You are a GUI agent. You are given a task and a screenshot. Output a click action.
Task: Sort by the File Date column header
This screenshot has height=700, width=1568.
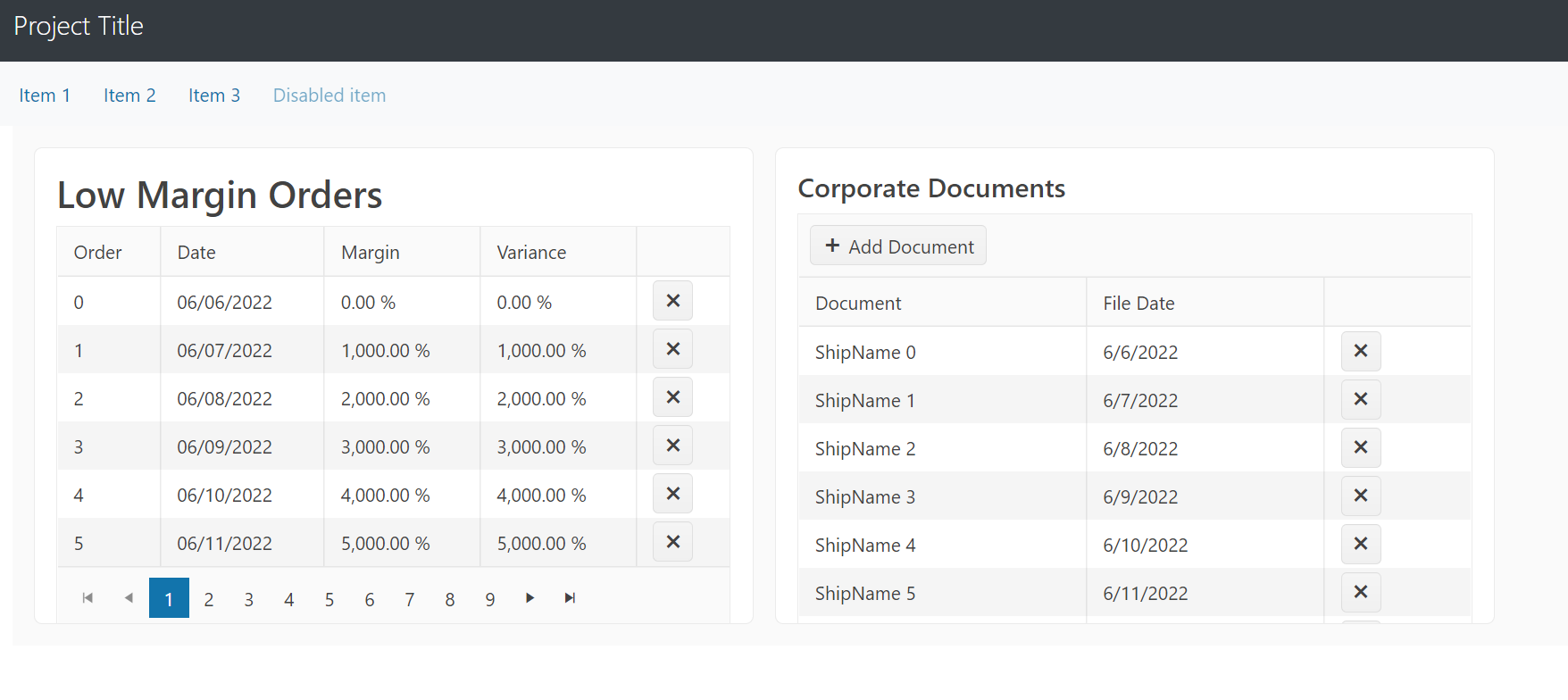(1138, 304)
